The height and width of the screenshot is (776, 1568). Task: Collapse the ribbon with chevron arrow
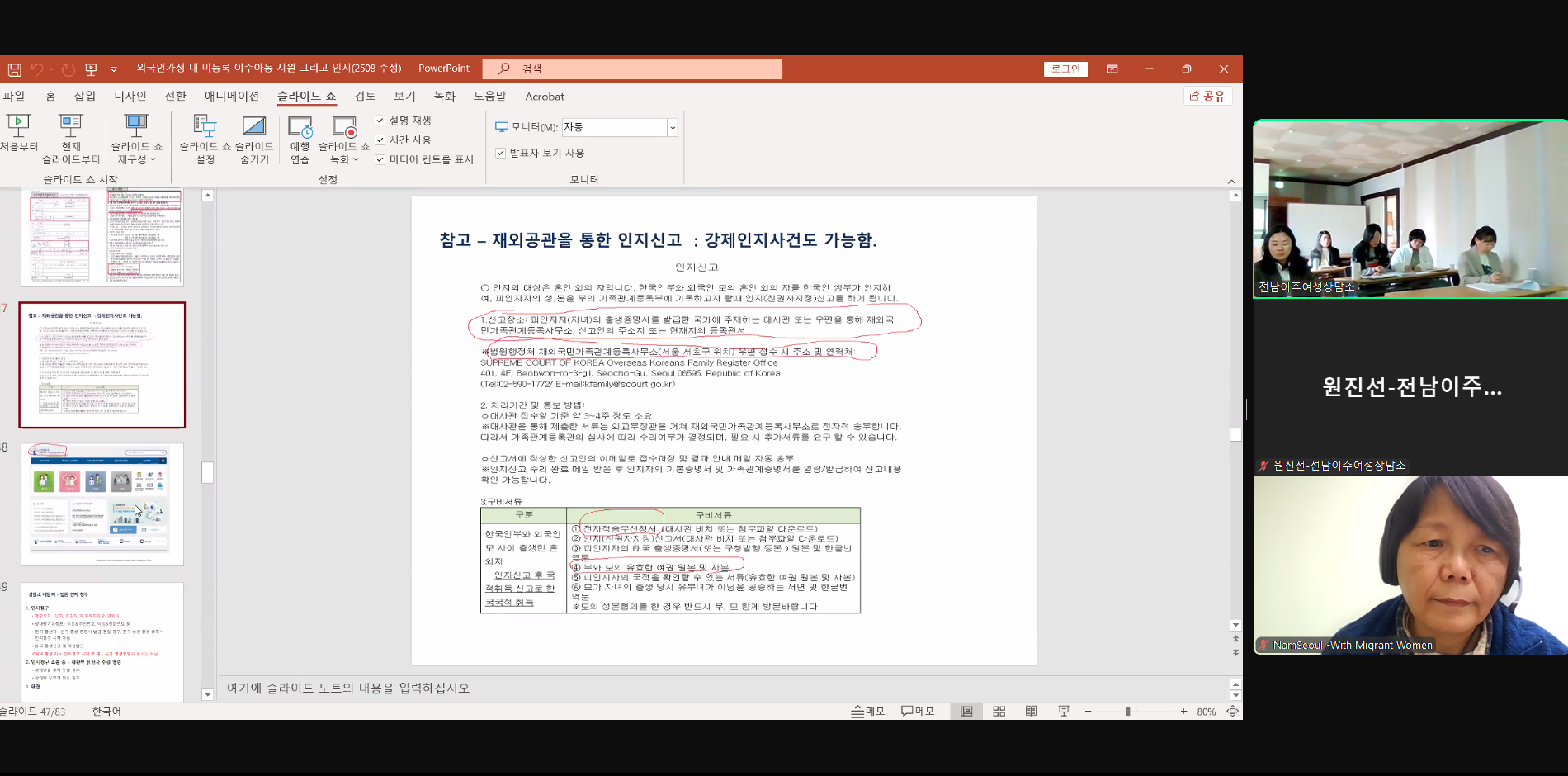1231,182
